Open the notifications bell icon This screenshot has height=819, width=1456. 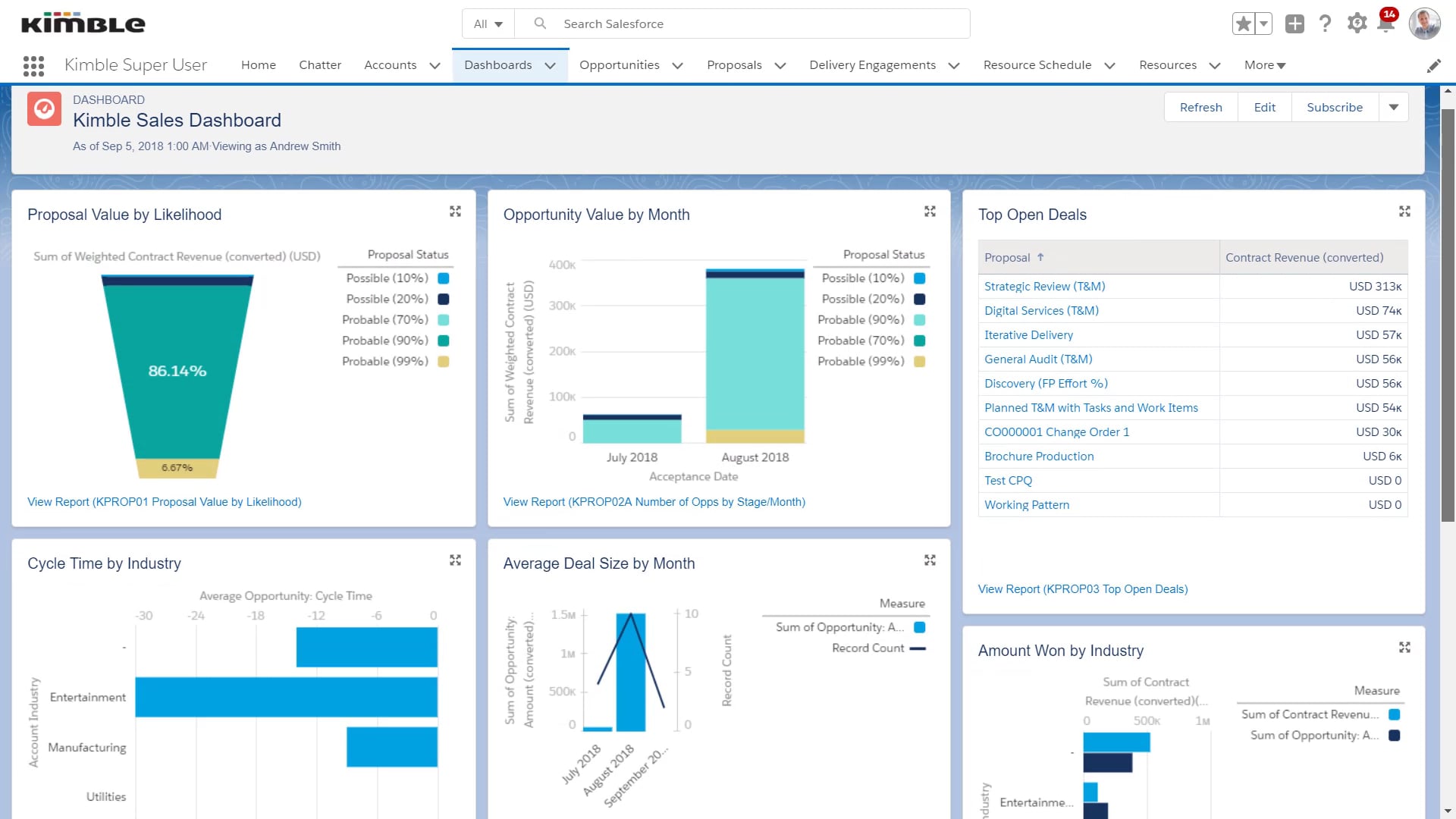pyautogui.click(x=1385, y=24)
